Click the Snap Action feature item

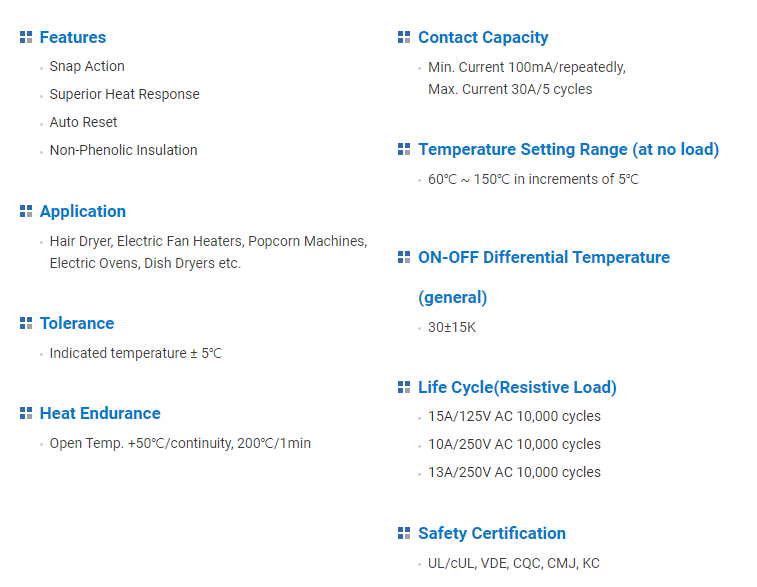[87, 66]
